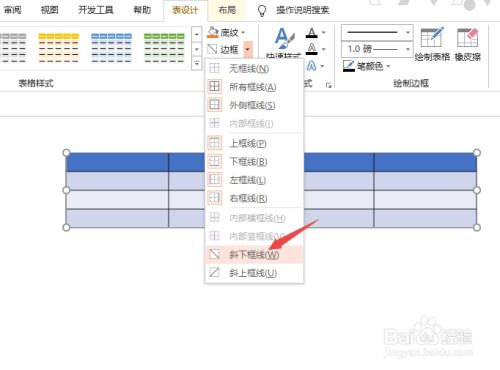Expand the table styles gallery with more button

pyautogui.click(x=197, y=63)
